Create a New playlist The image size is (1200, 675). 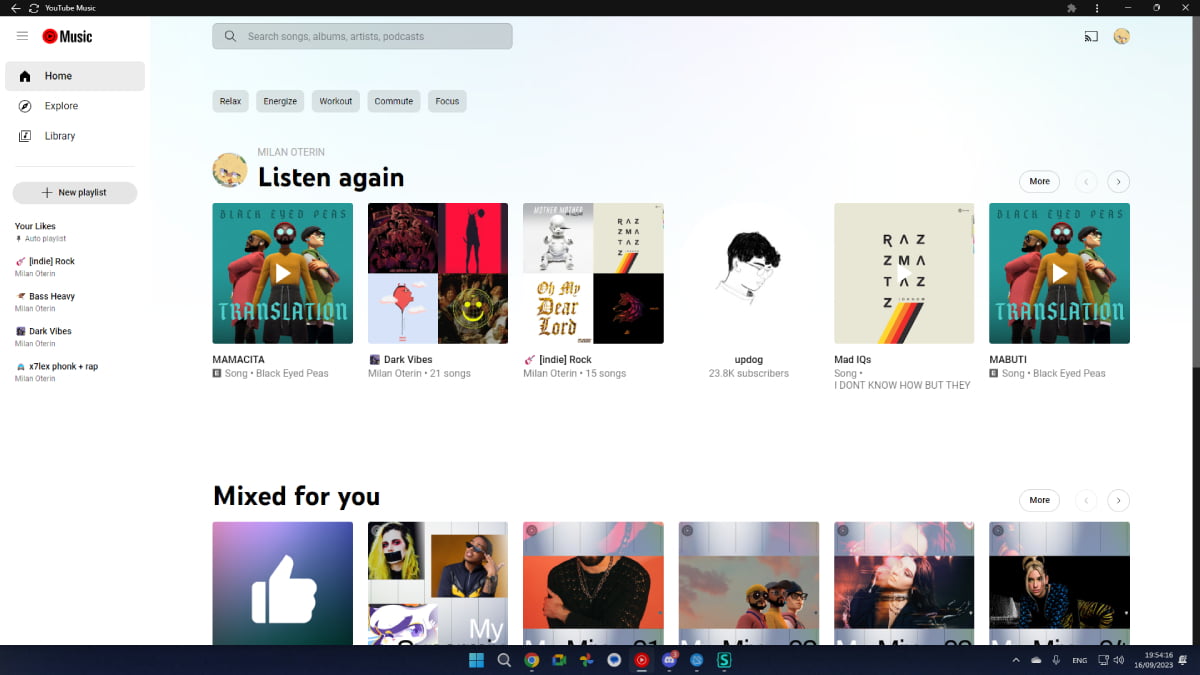coord(75,192)
